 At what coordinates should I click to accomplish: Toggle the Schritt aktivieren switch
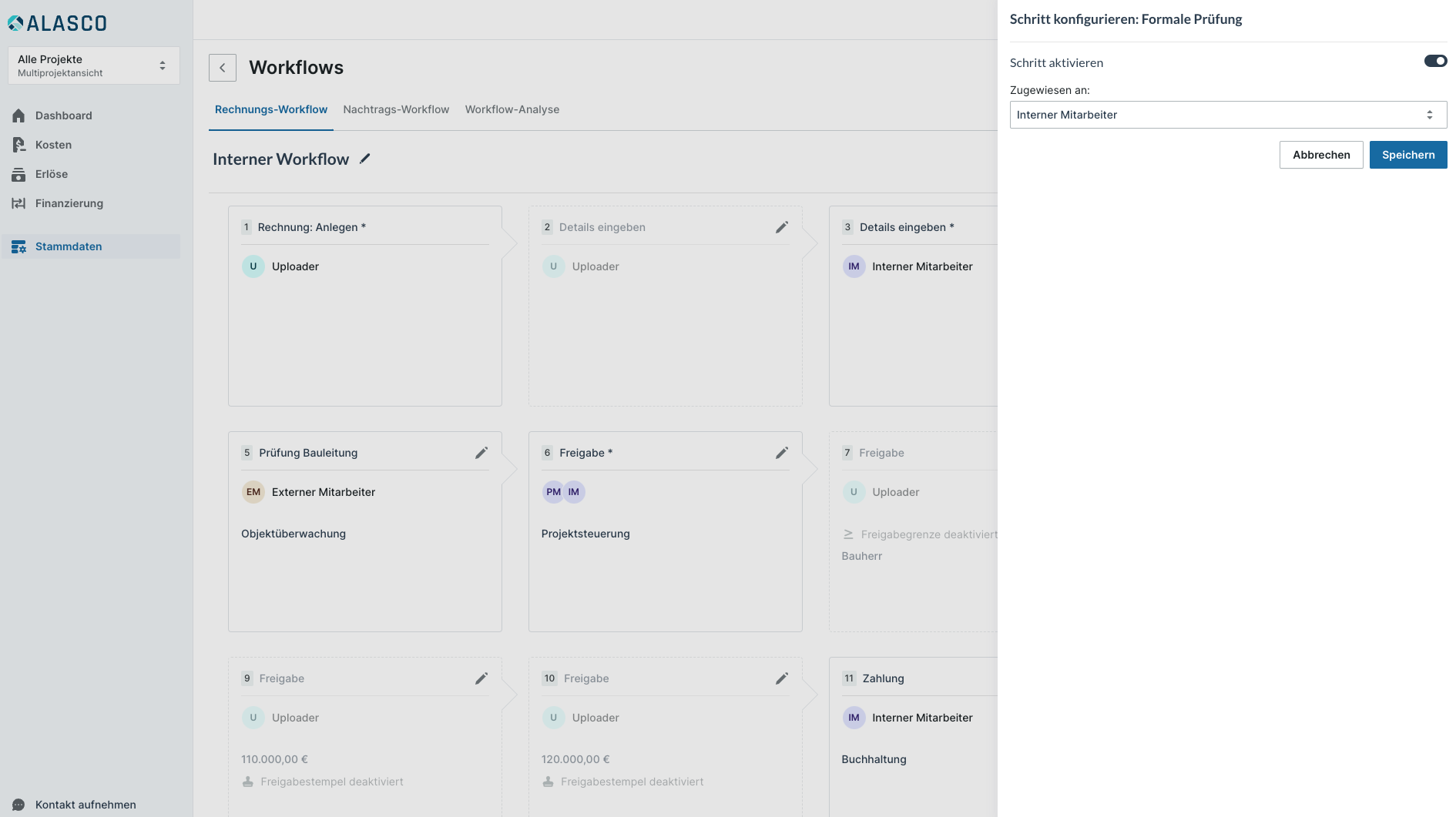(1434, 62)
